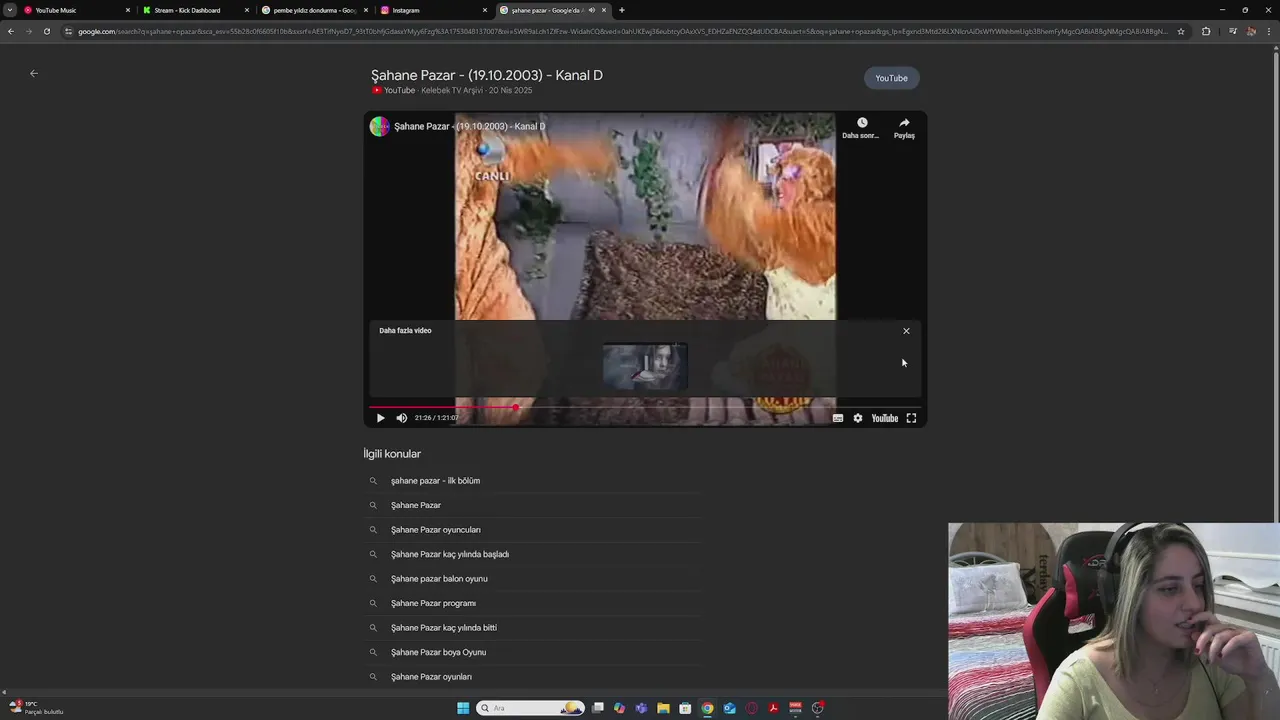The height and width of the screenshot is (720, 1280).
Task: Open OBS Studio from the taskbar
Action: (x=817, y=708)
